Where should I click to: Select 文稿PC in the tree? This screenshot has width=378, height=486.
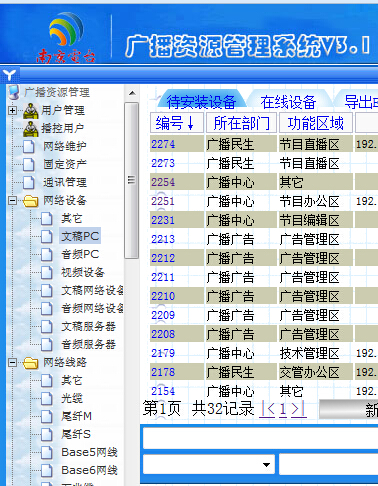(x=80, y=236)
